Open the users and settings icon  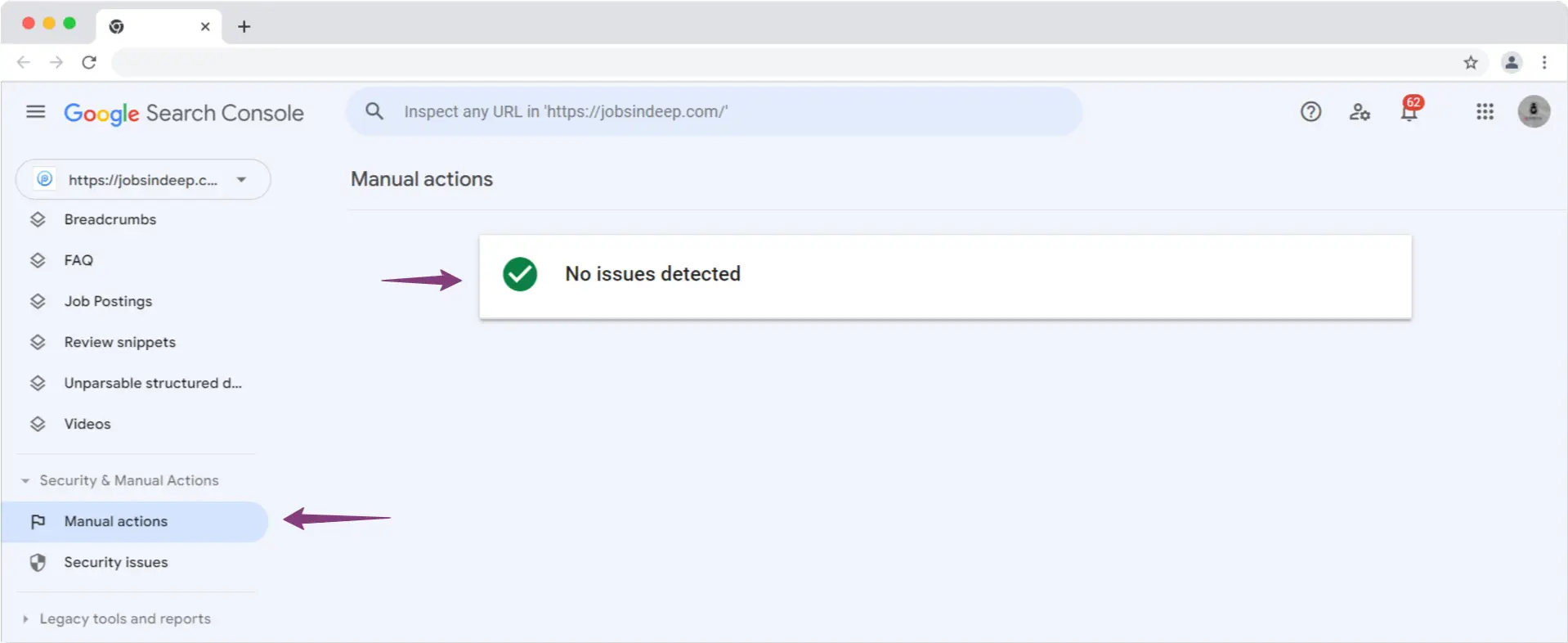(1360, 112)
